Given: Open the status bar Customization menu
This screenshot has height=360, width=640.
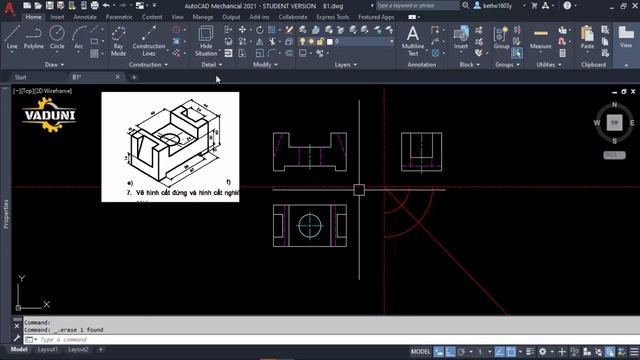Looking at the screenshot, I should pos(634,351).
